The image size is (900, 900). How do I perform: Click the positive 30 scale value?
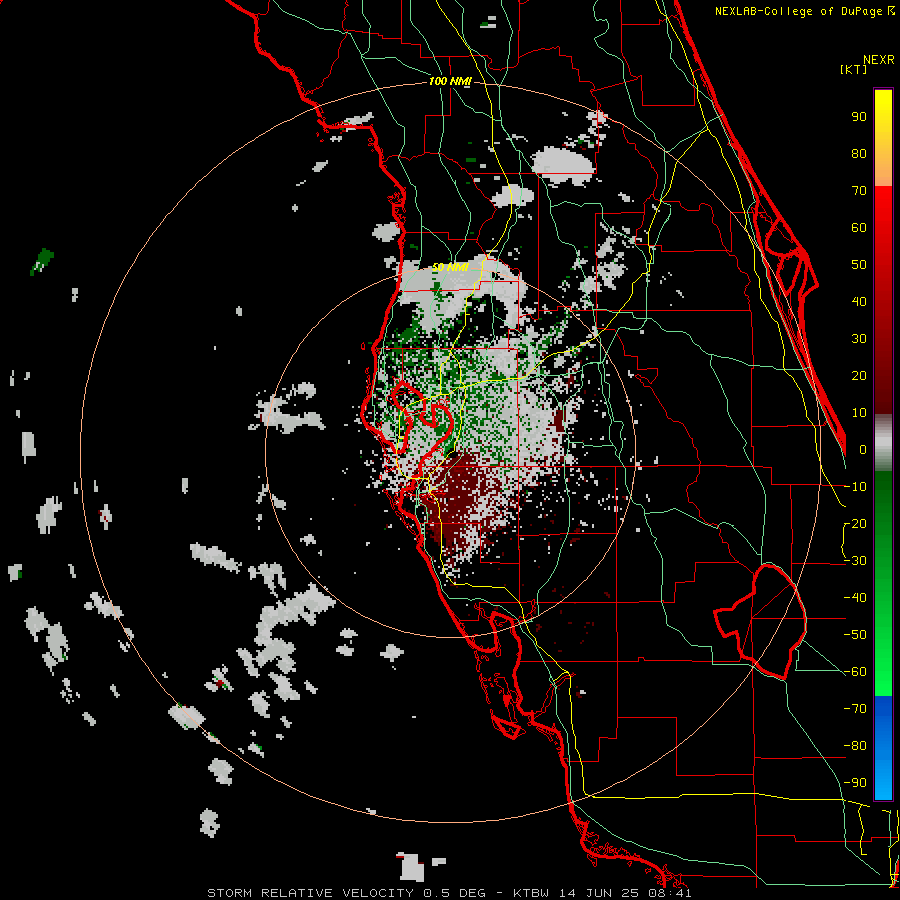(859, 339)
